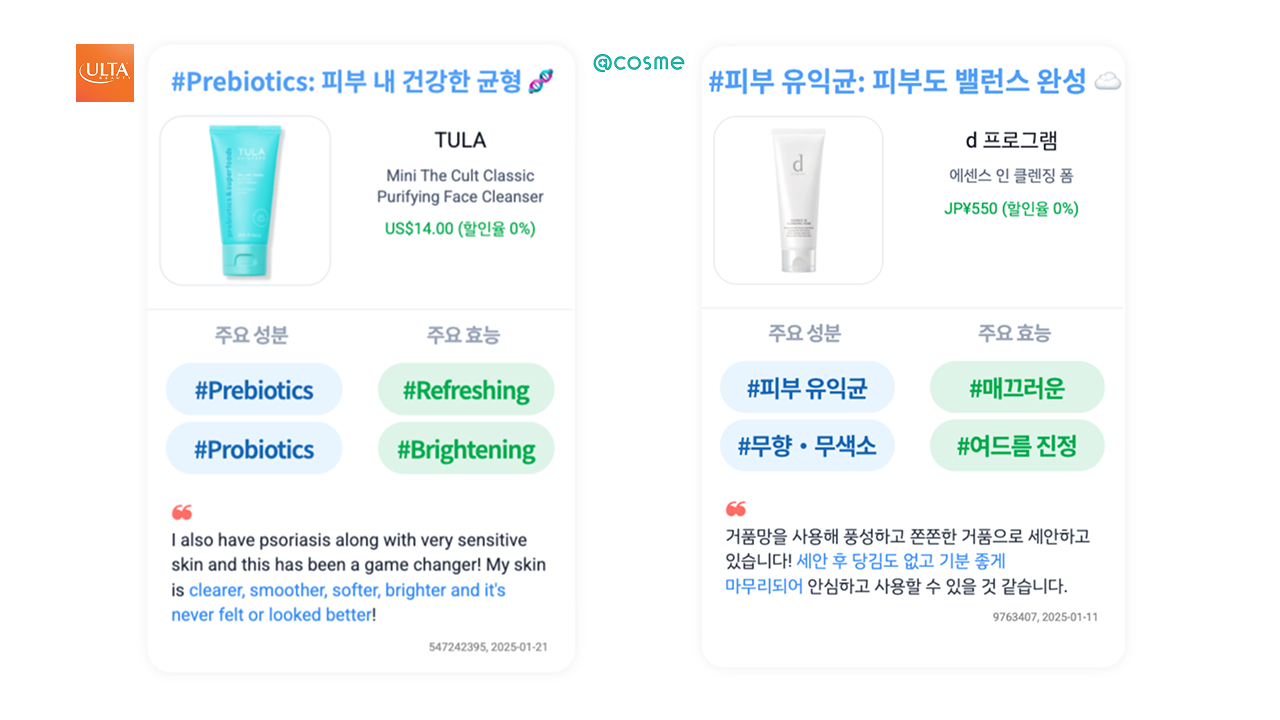Select the #여드름 진정 effect tag
Viewport: 1280px width, 720px height.
1017,445
